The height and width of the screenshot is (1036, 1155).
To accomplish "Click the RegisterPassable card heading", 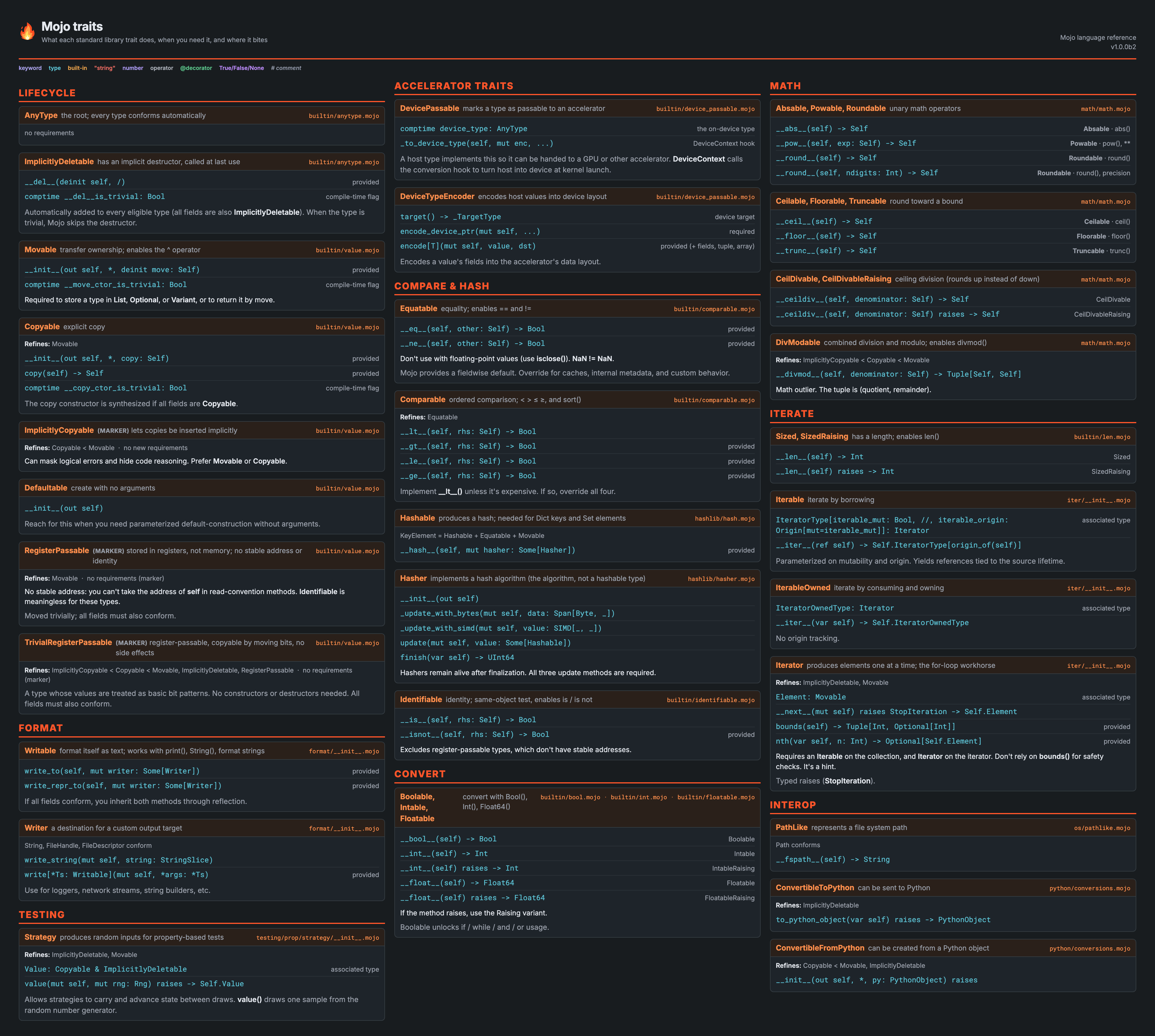I will pyautogui.click(x=57, y=550).
